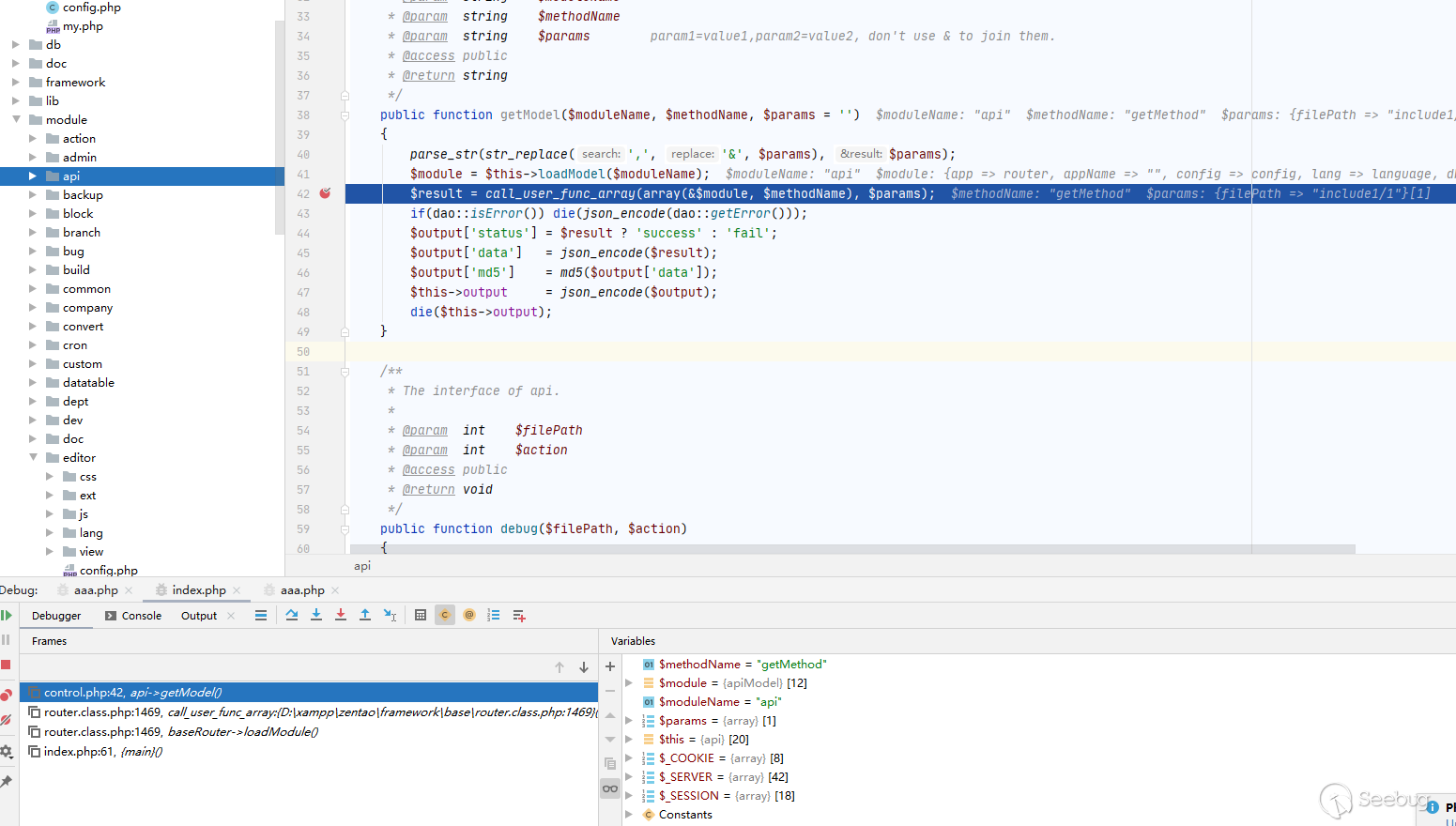Screen dimensions: 1456x826
Task: Toggle the line 42 breakpoint in gutter
Action: coord(325,193)
